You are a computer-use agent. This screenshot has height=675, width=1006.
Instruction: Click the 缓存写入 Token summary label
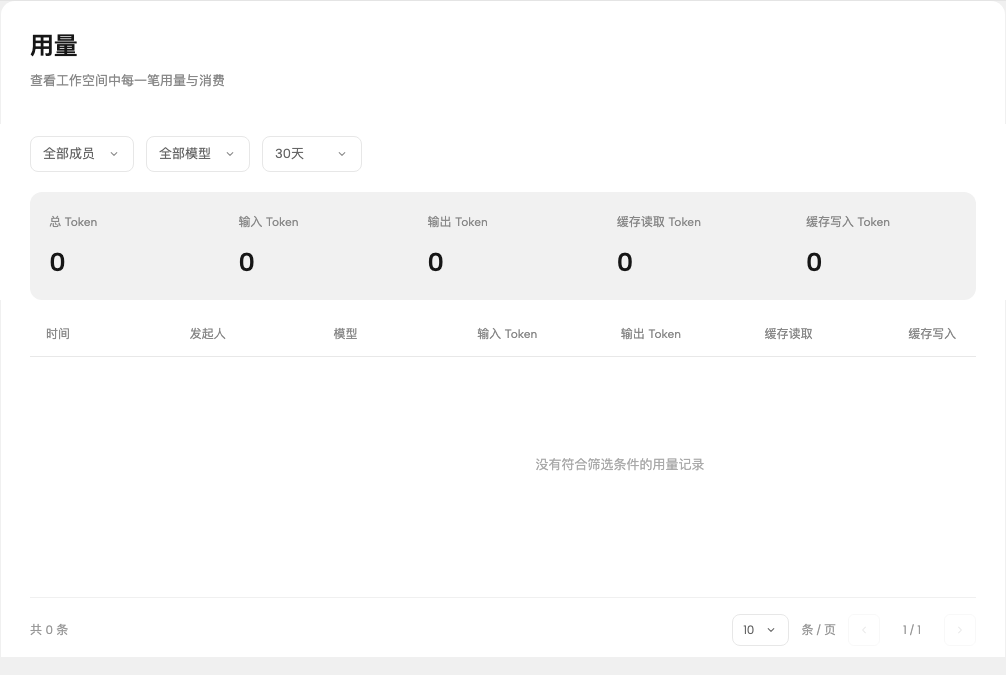pyautogui.click(x=848, y=222)
